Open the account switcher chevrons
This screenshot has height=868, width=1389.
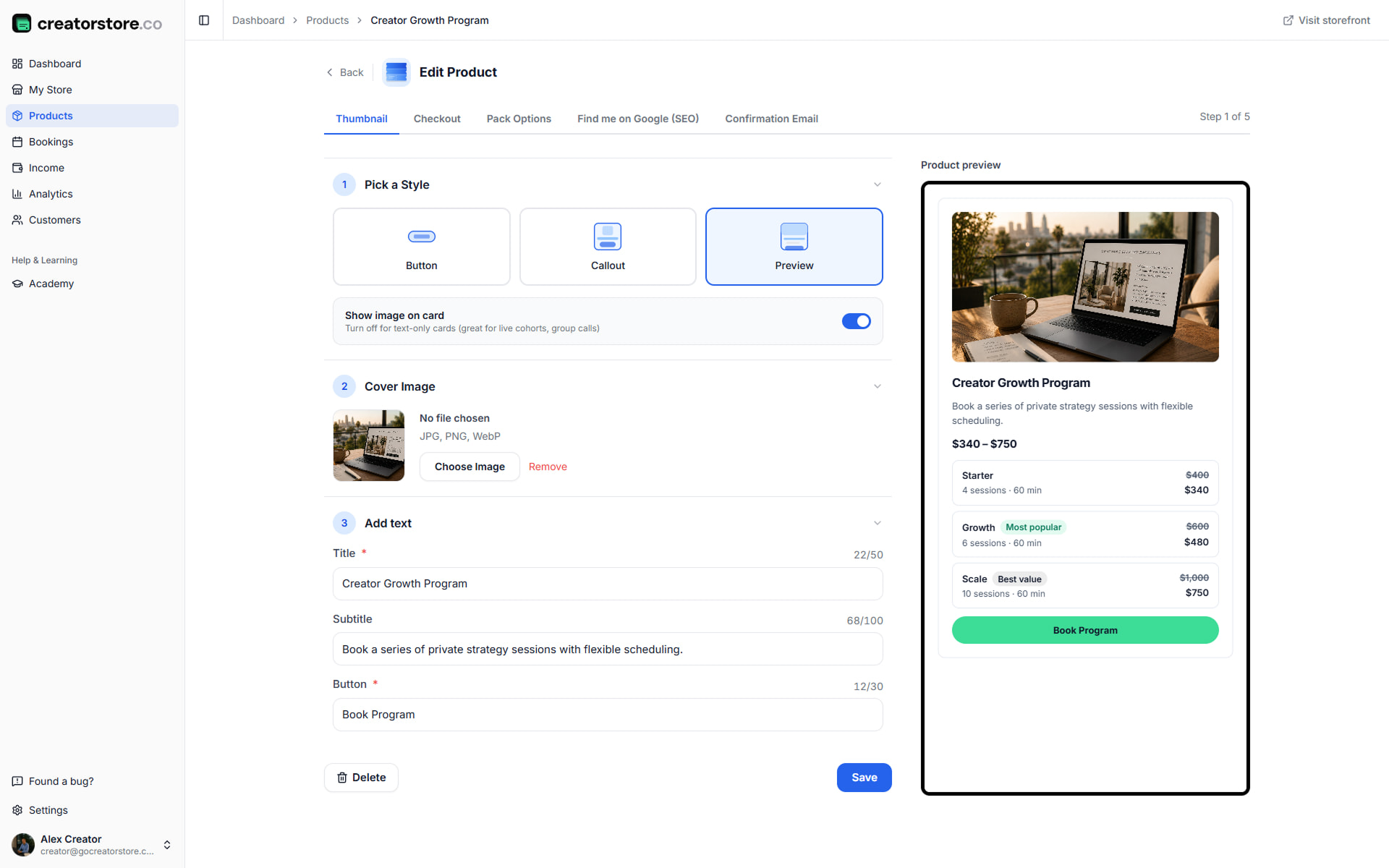pyautogui.click(x=167, y=845)
